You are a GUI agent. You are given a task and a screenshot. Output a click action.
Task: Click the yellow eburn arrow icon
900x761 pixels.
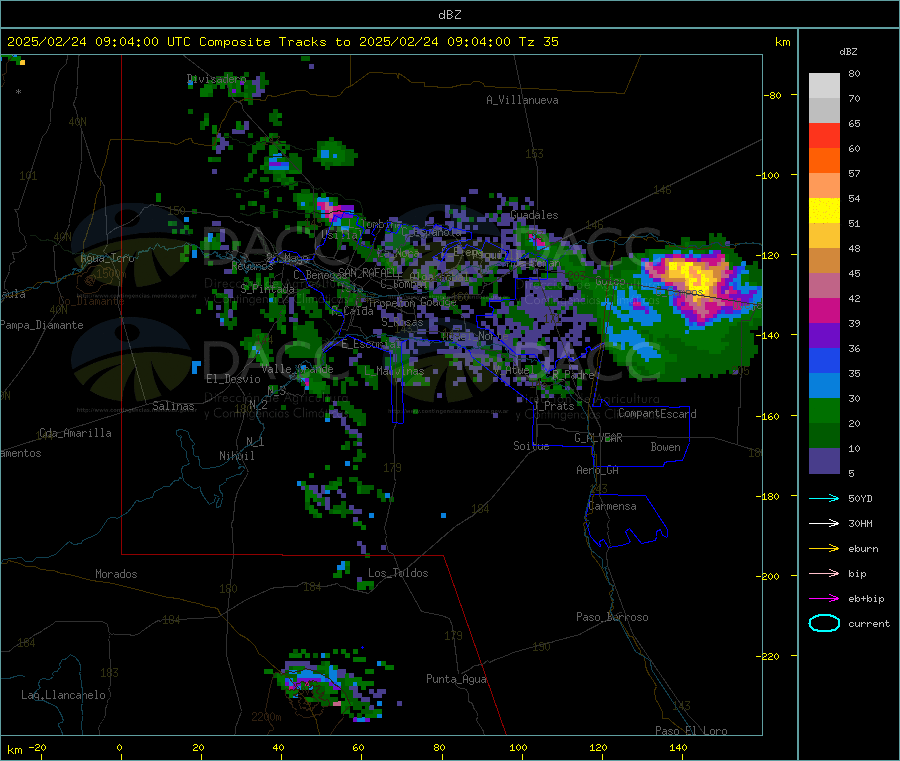(x=824, y=549)
